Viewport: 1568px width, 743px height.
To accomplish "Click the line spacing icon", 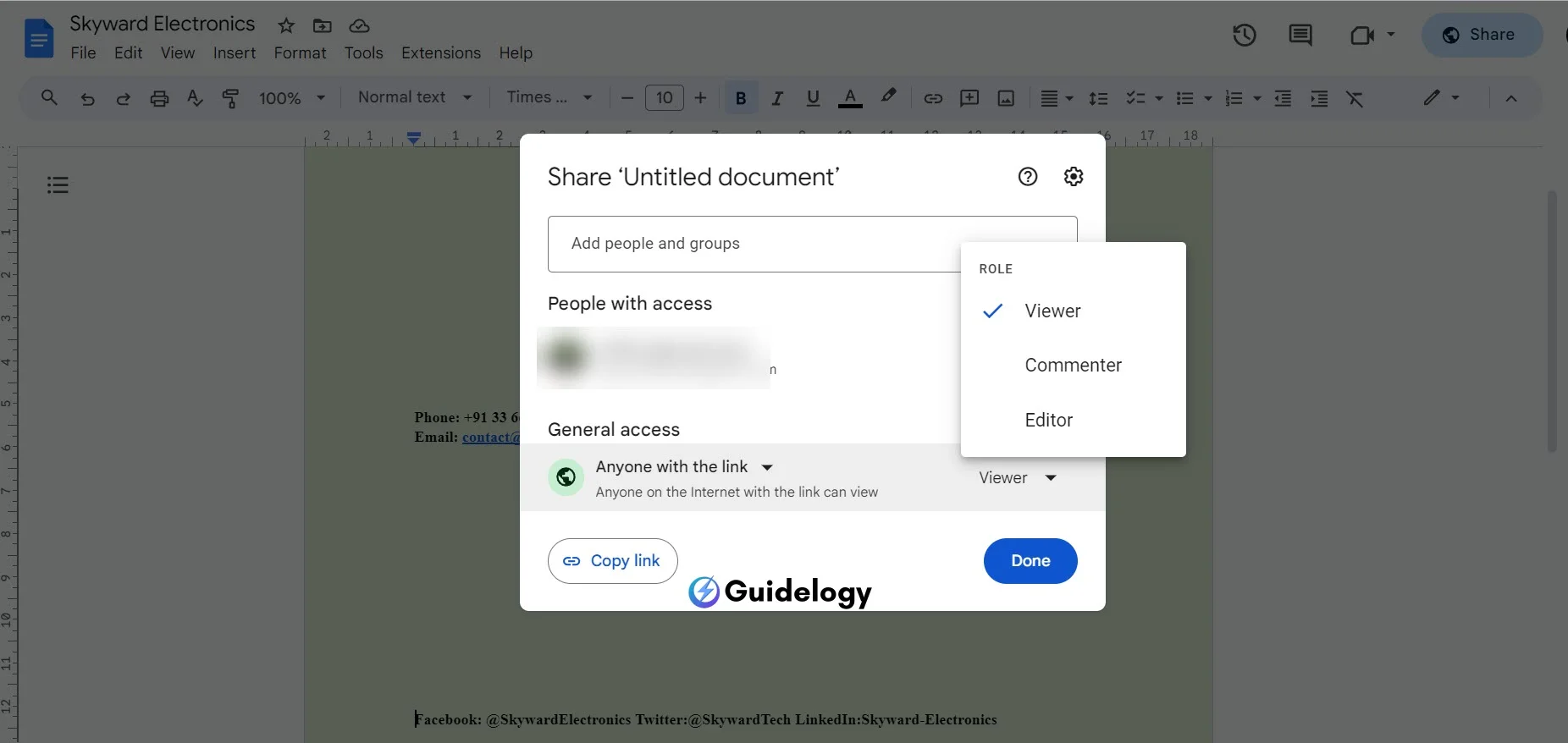I will click(1098, 99).
